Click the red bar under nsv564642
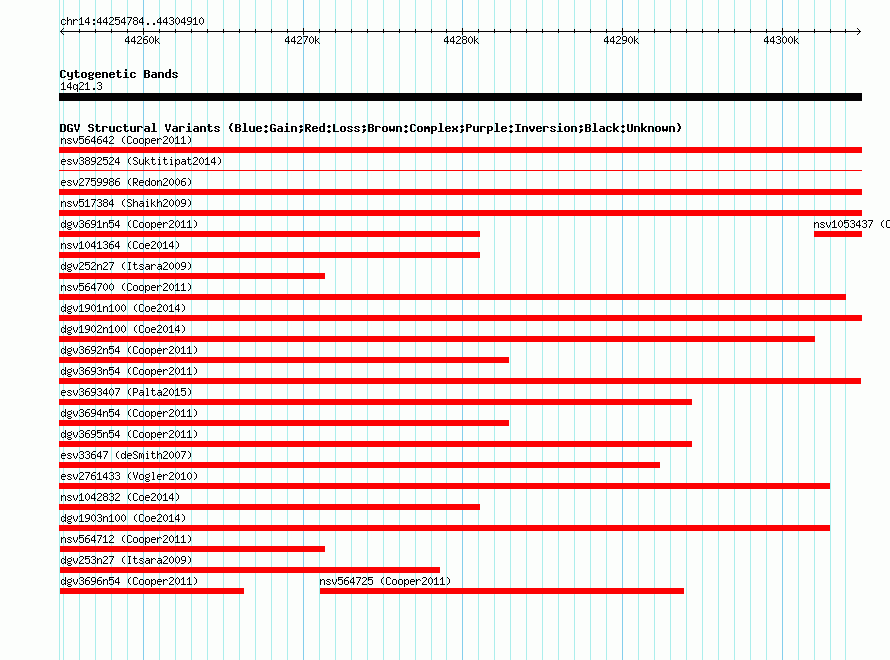The image size is (890, 660). (460, 150)
